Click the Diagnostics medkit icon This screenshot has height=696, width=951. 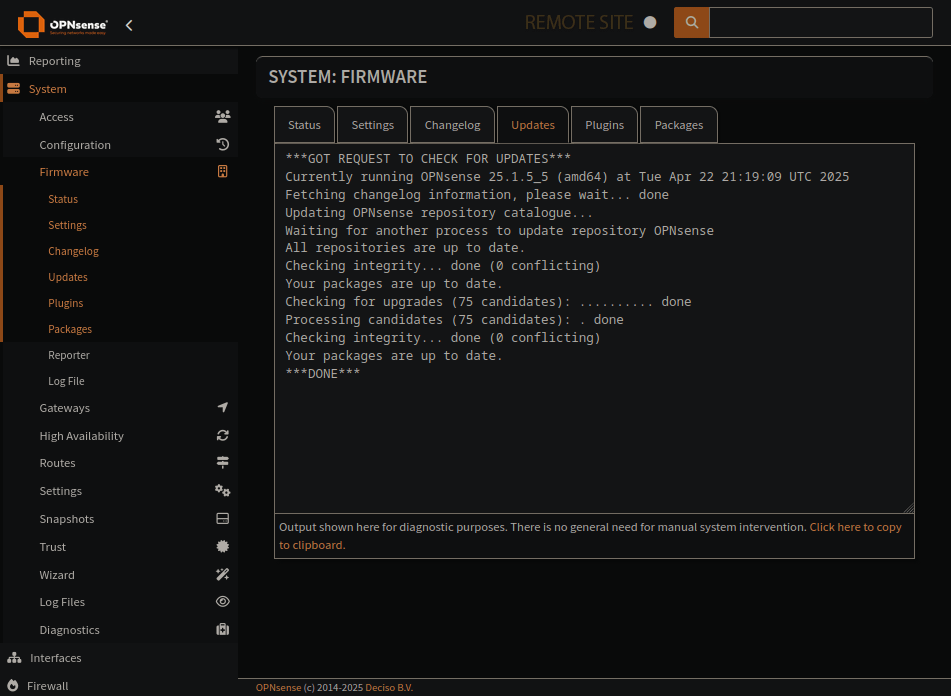click(223, 629)
